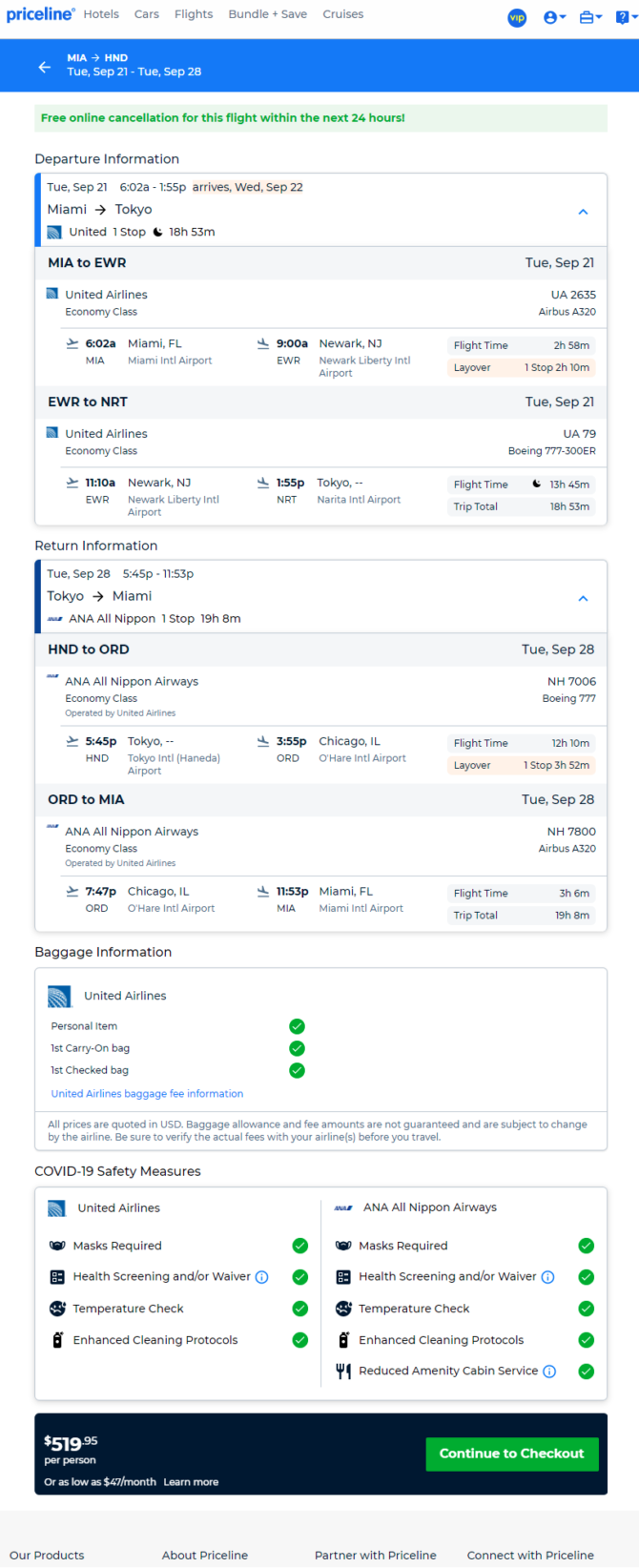Click United Temperature Check icon
The height and width of the screenshot is (1568, 639).
point(57,1309)
